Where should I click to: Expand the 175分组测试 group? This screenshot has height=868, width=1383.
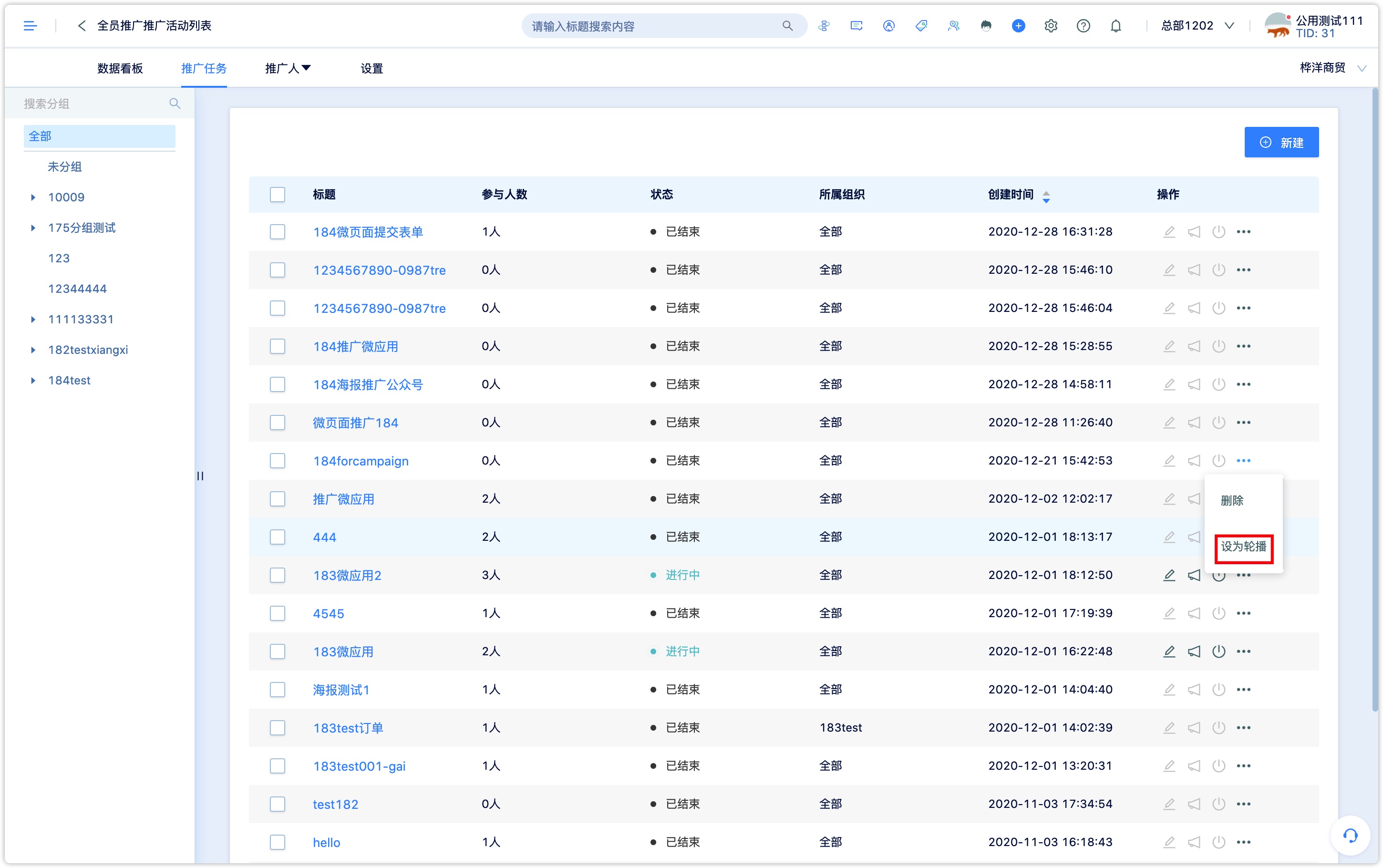tap(33, 228)
